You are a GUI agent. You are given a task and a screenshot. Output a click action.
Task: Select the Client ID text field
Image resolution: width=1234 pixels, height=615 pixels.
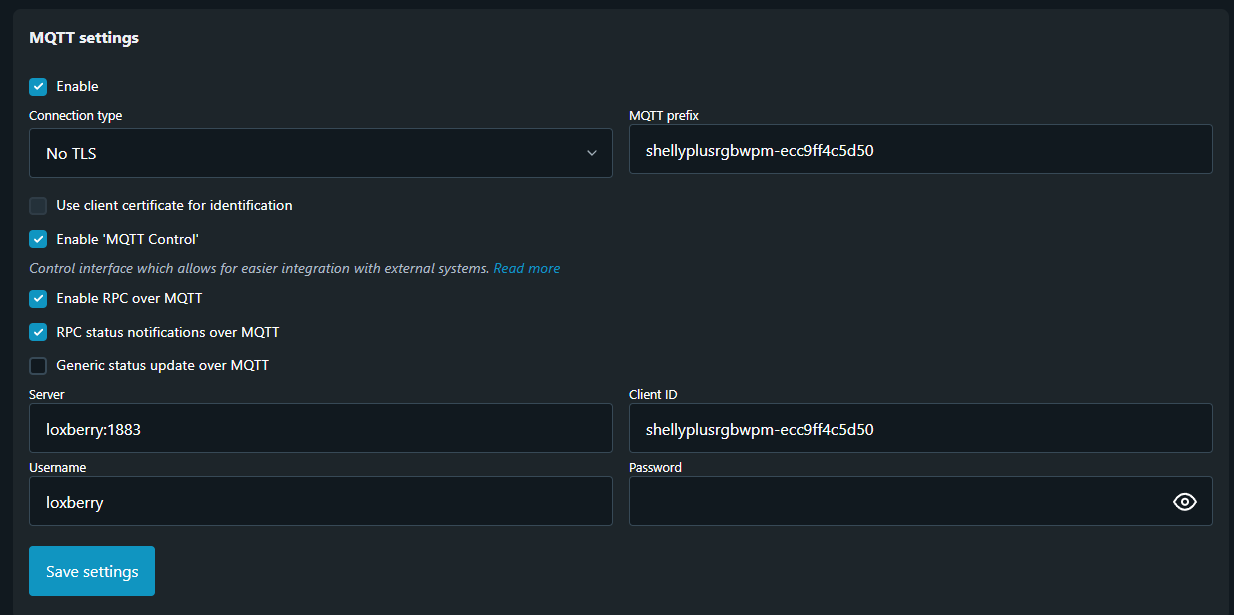tap(920, 428)
